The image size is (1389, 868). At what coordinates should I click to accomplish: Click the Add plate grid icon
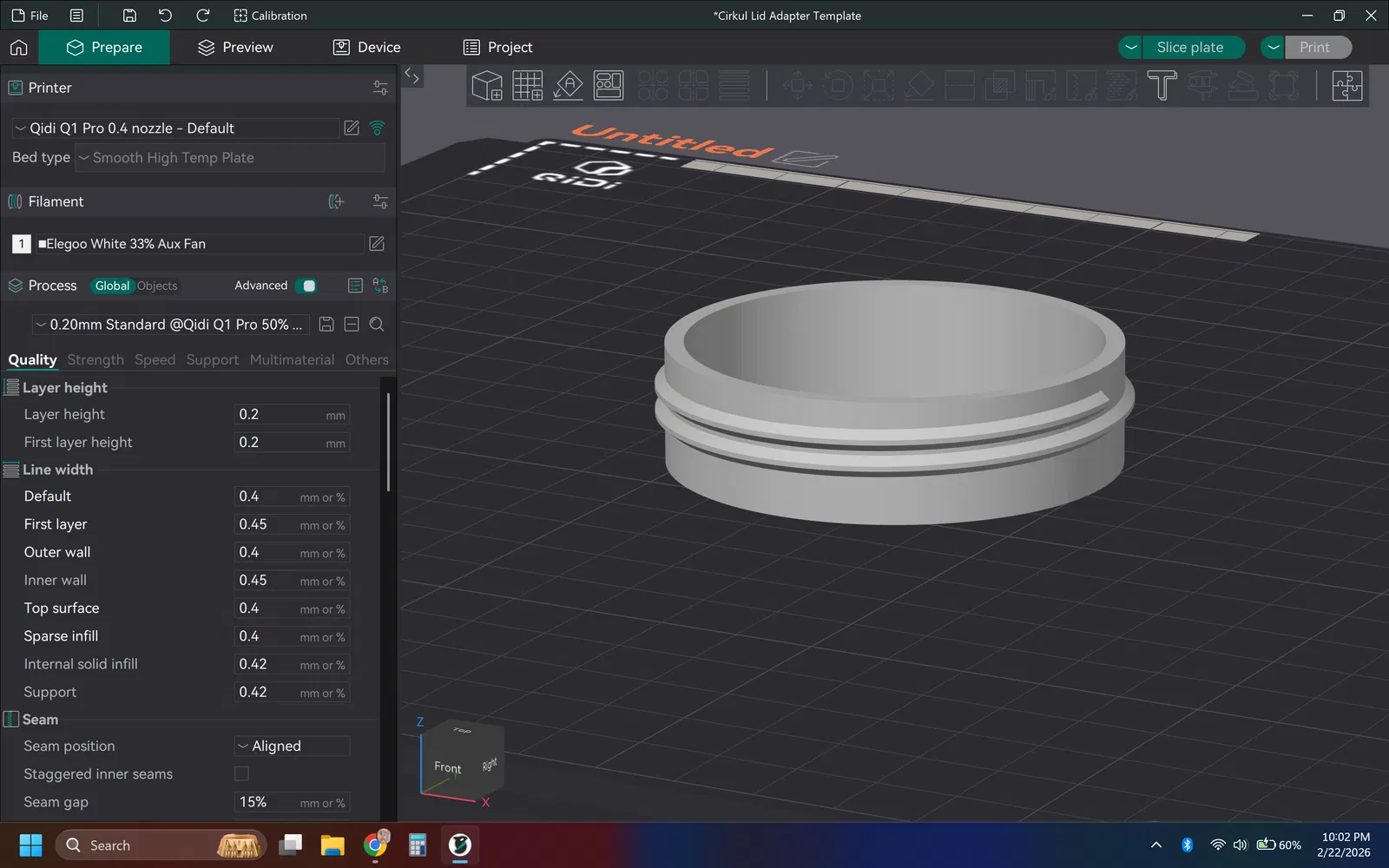point(527,86)
